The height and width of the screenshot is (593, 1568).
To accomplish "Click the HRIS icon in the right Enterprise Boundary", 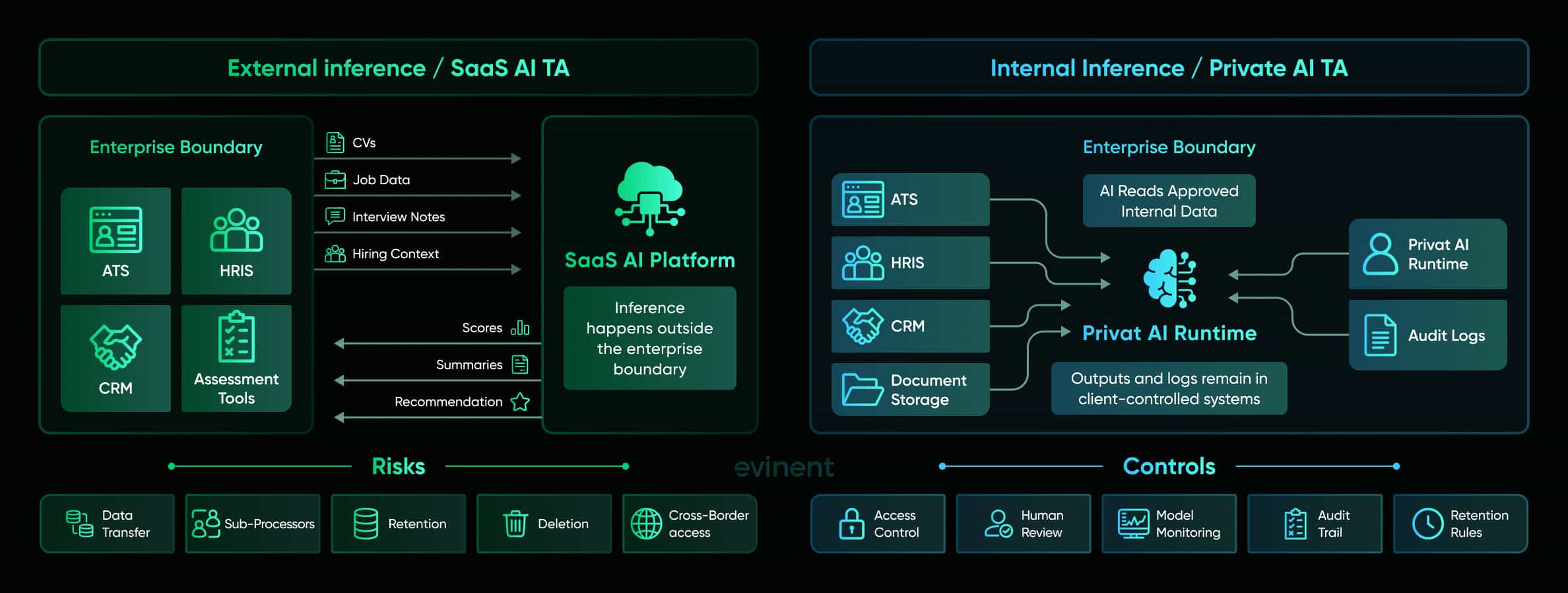I will (x=863, y=263).
